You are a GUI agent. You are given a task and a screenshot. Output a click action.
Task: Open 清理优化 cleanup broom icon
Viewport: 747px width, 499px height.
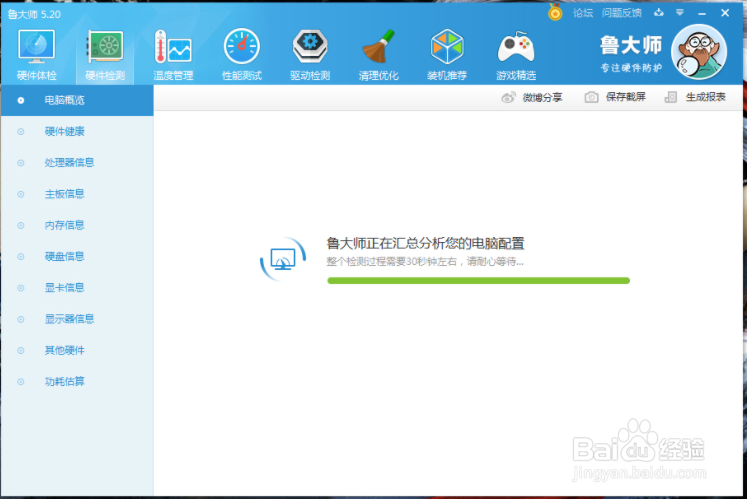[378, 46]
